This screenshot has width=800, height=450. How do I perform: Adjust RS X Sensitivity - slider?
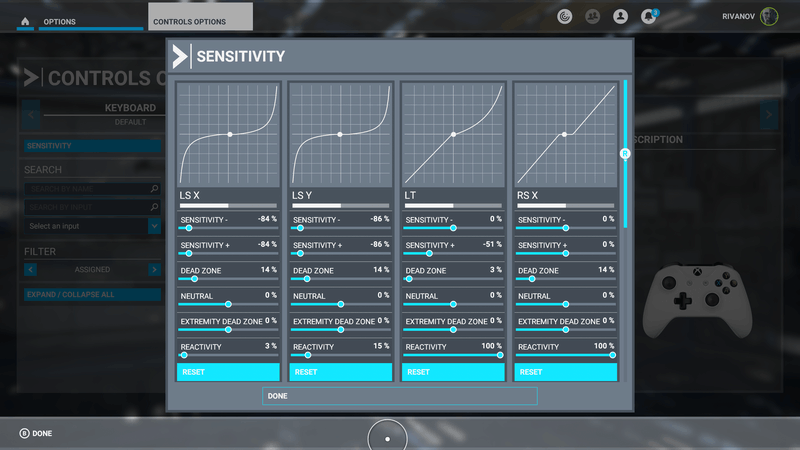click(566, 228)
